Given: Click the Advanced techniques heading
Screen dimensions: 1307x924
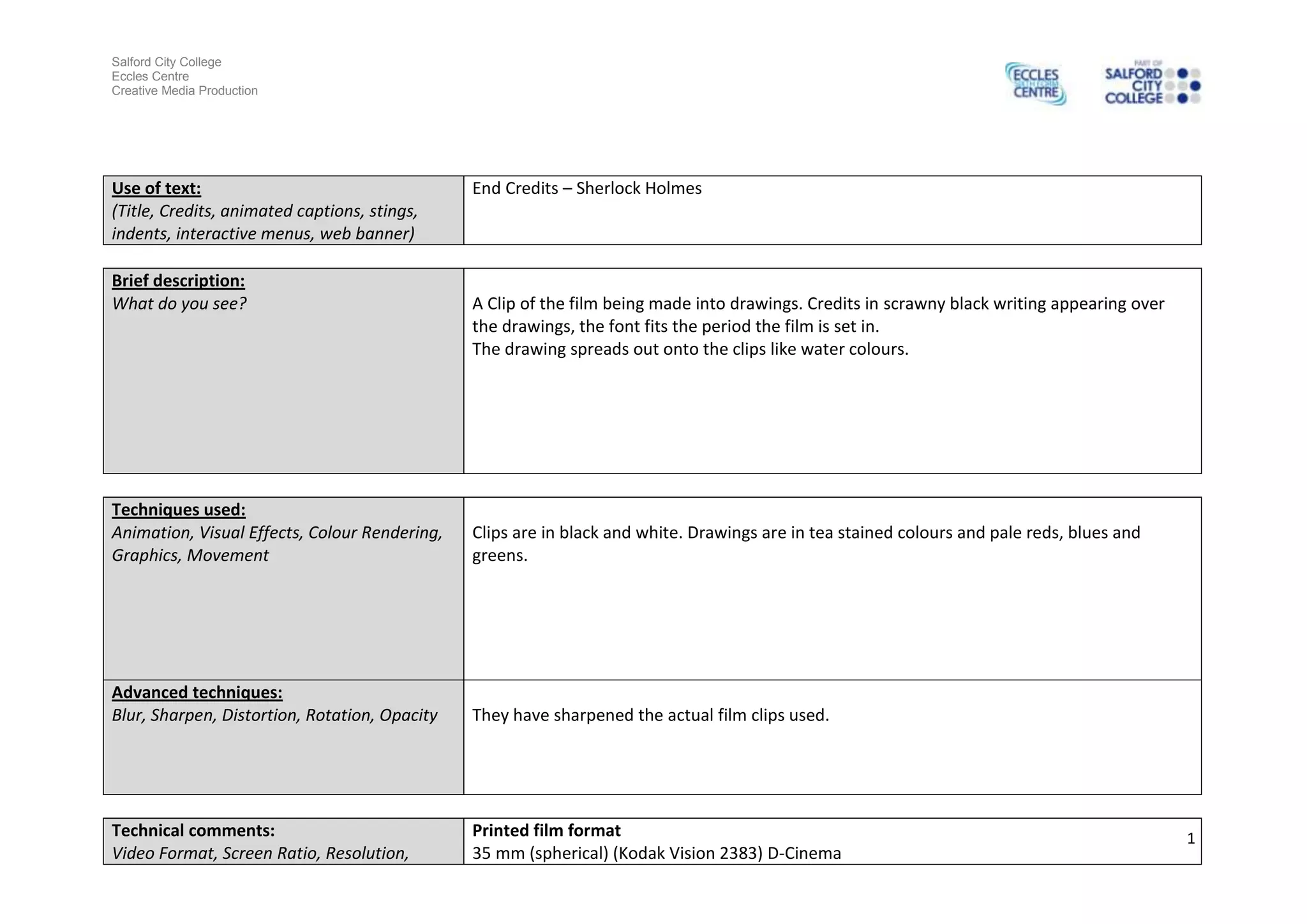Looking at the screenshot, I should (197, 692).
